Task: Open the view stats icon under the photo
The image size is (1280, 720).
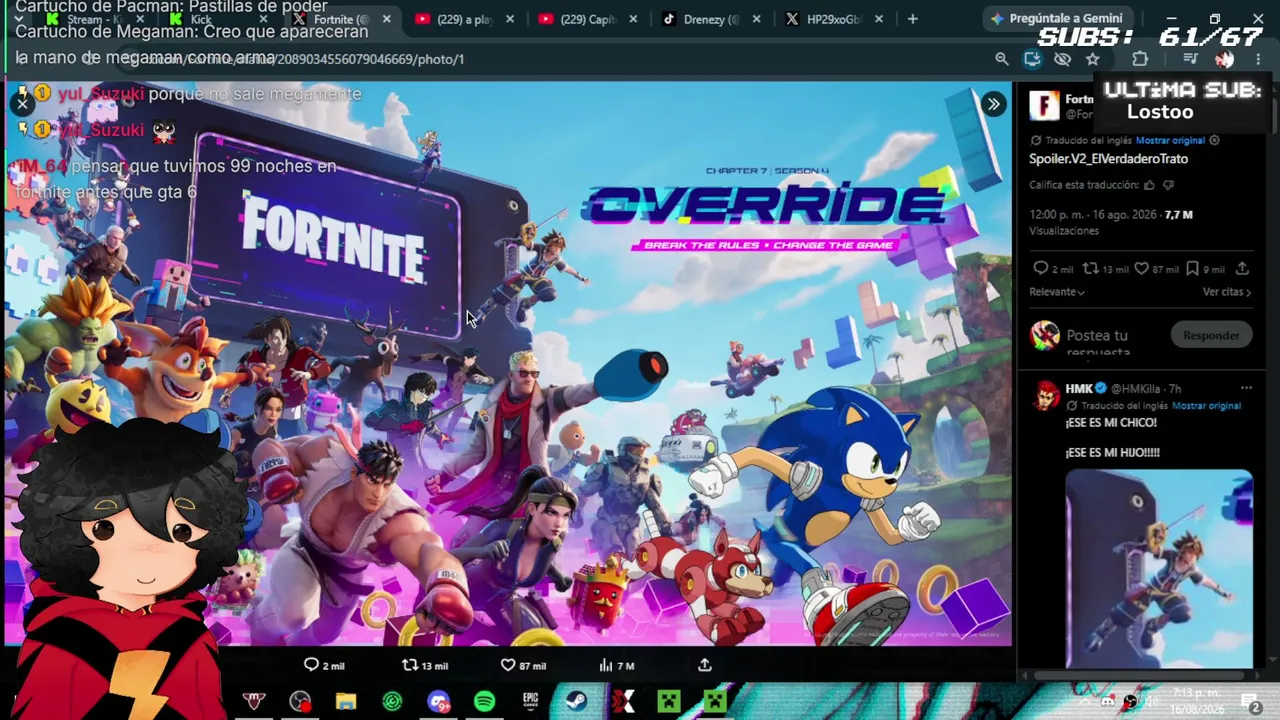Action: tap(605, 665)
